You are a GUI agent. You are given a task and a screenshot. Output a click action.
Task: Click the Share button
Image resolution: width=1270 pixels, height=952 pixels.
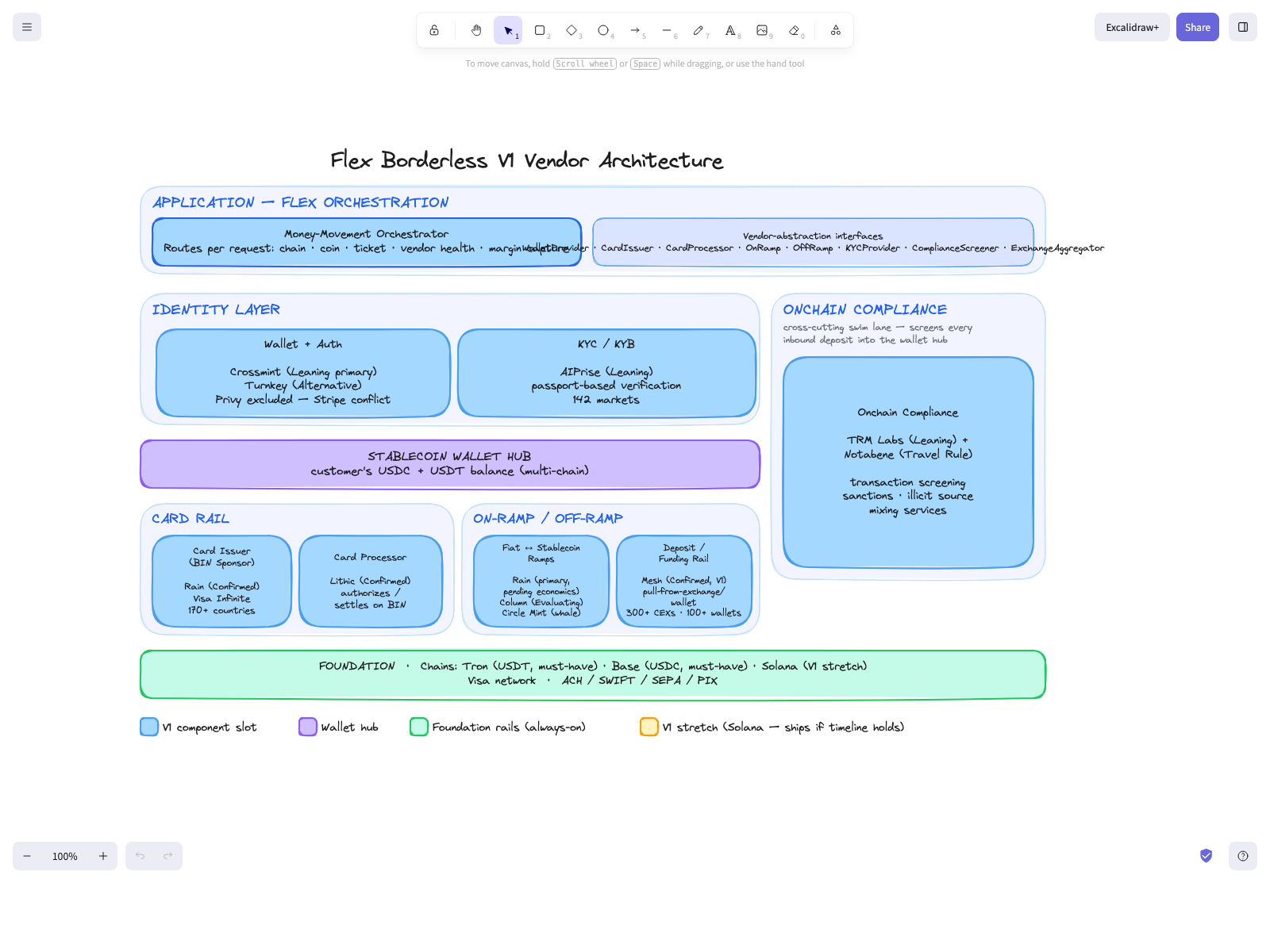(1198, 27)
